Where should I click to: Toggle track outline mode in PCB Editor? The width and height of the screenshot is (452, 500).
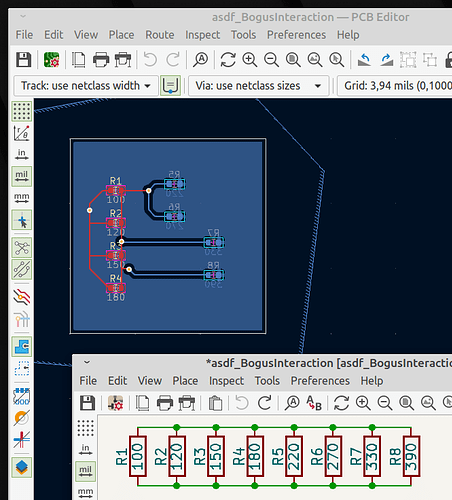click(x=22, y=439)
